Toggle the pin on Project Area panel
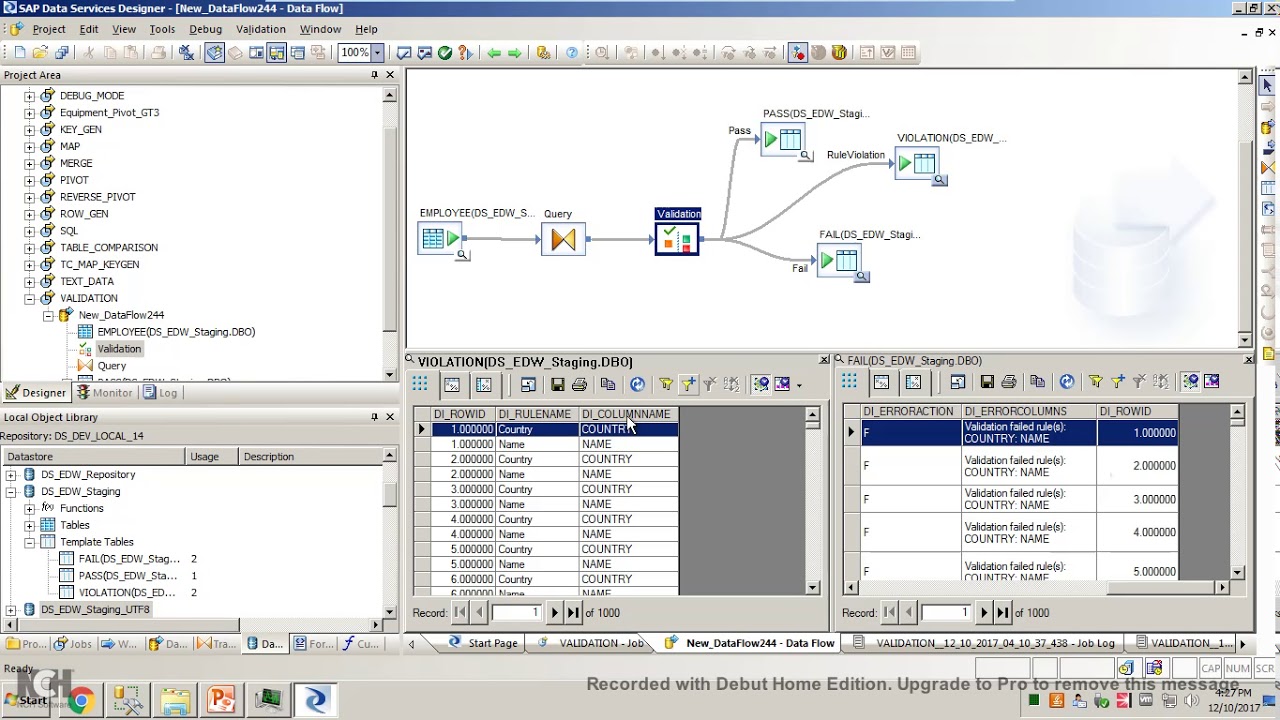Image resolution: width=1280 pixels, height=720 pixels. click(x=374, y=75)
